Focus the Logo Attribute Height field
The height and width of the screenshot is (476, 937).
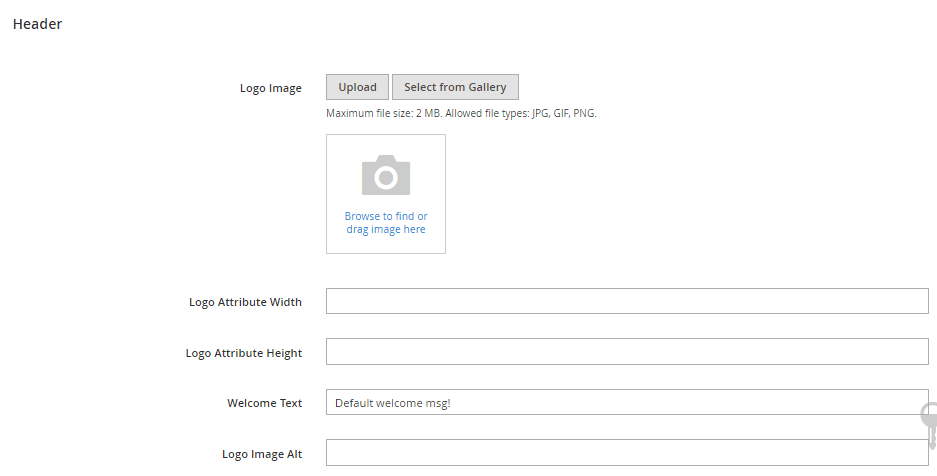point(627,352)
